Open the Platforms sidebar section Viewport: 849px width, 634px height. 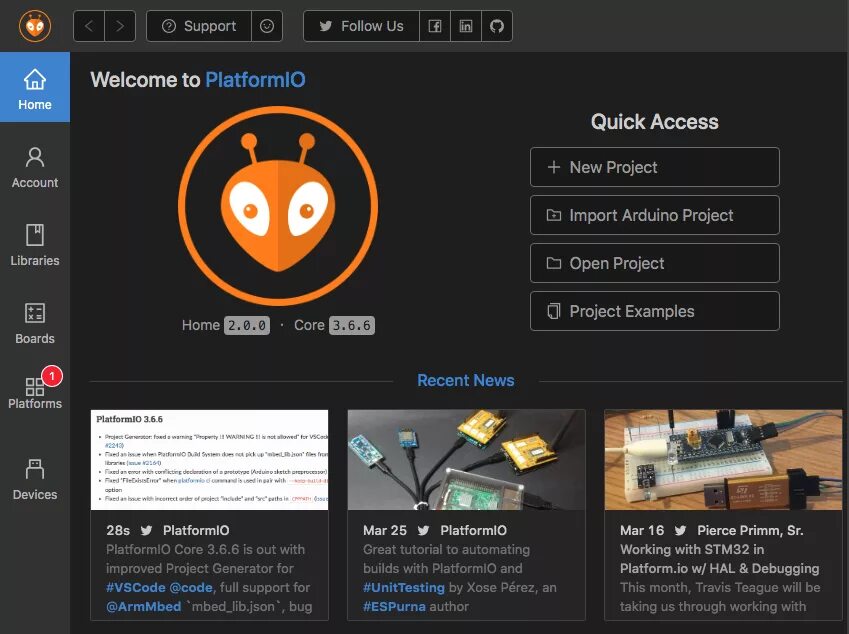coord(35,393)
